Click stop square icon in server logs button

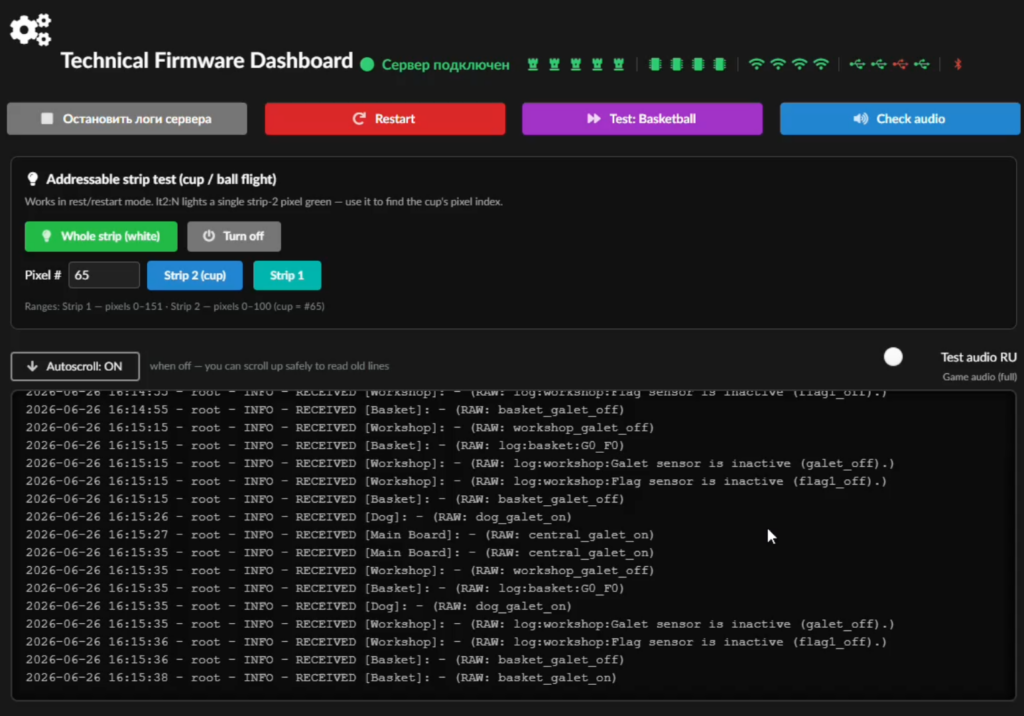[47, 118]
